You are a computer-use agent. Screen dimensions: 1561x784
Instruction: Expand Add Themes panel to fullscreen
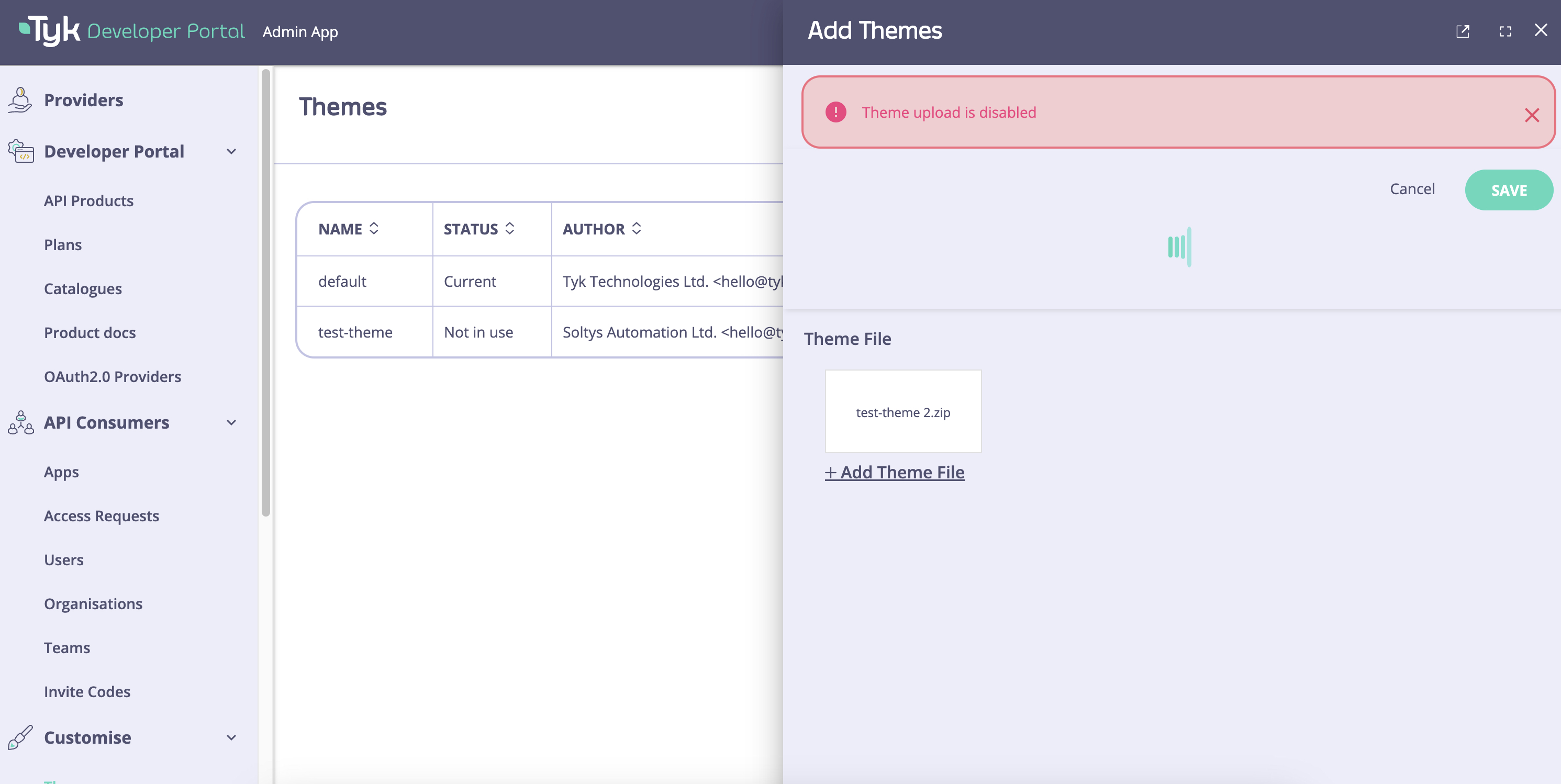1506,31
